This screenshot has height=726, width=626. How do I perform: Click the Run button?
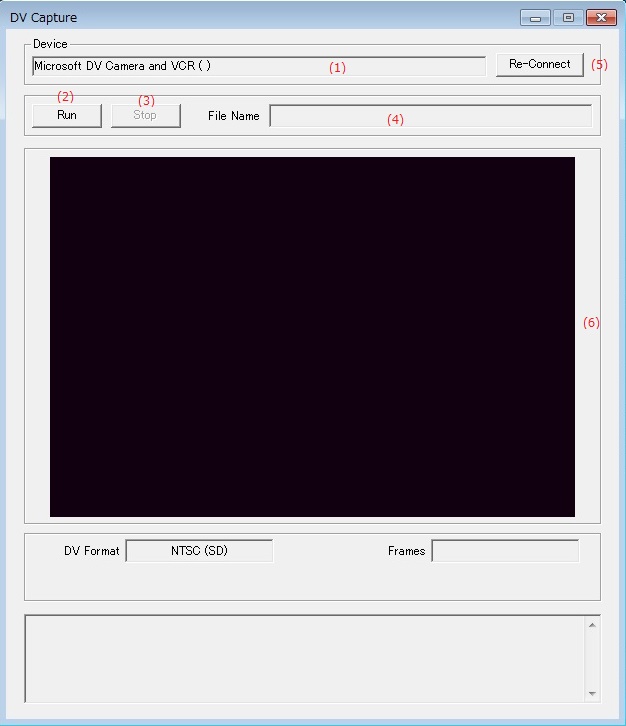[67, 115]
